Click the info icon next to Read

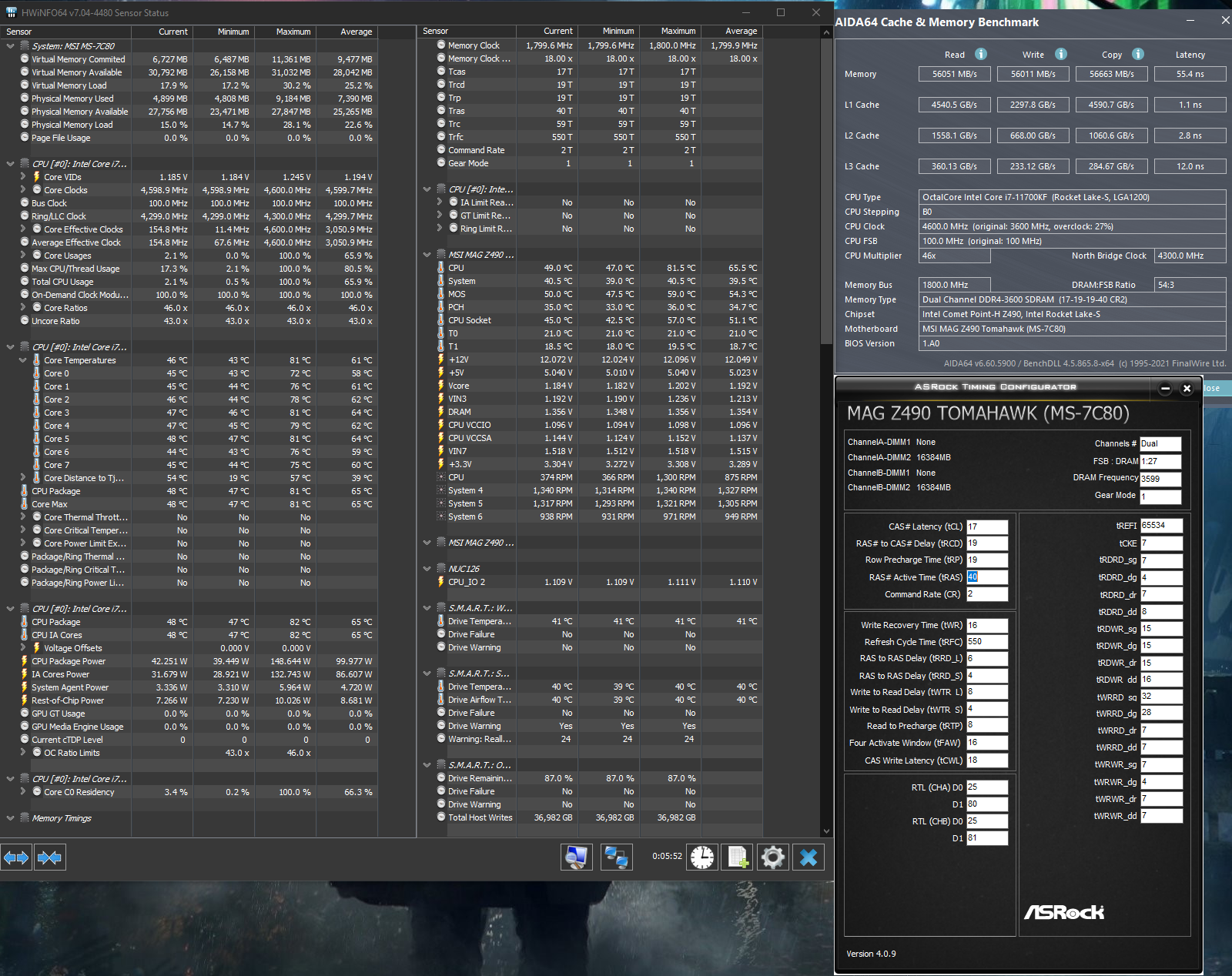click(981, 54)
